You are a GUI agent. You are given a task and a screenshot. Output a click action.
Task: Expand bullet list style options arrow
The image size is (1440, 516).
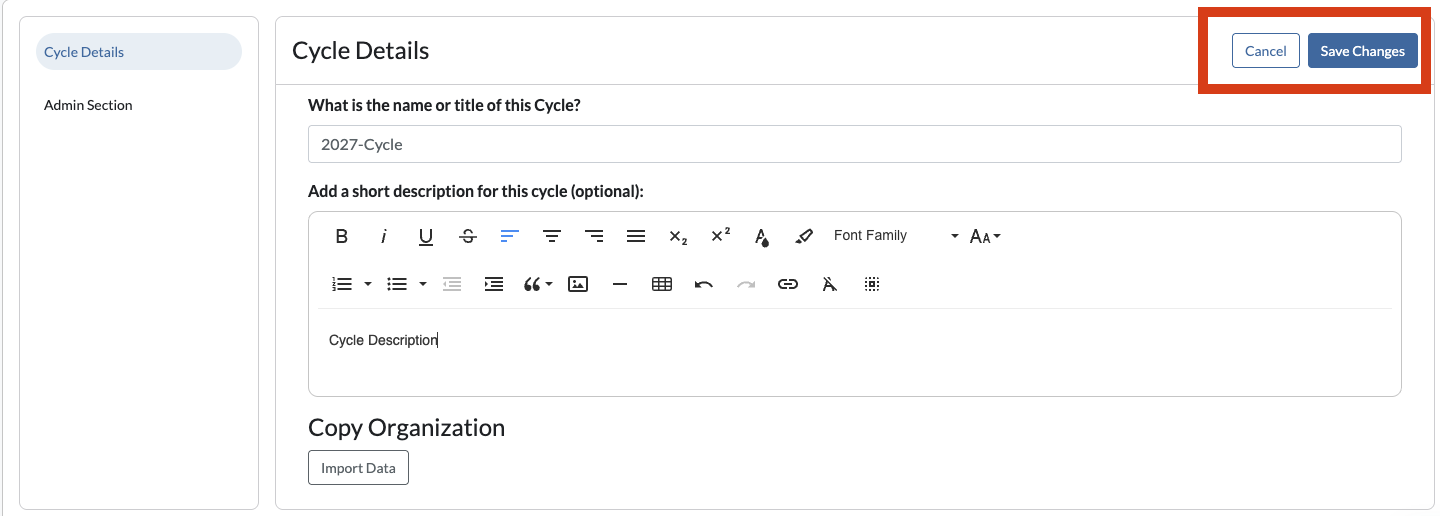(x=422, y=284)
